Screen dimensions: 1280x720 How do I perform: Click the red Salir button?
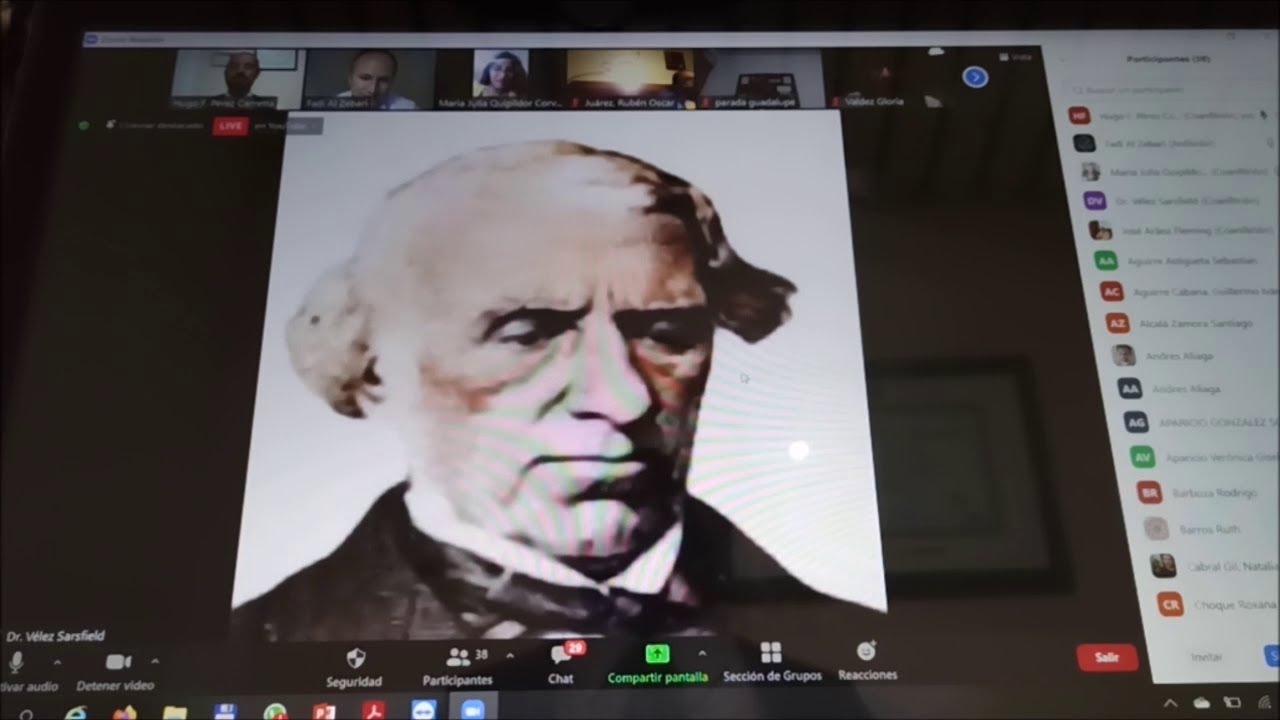tap(1107, 657)
